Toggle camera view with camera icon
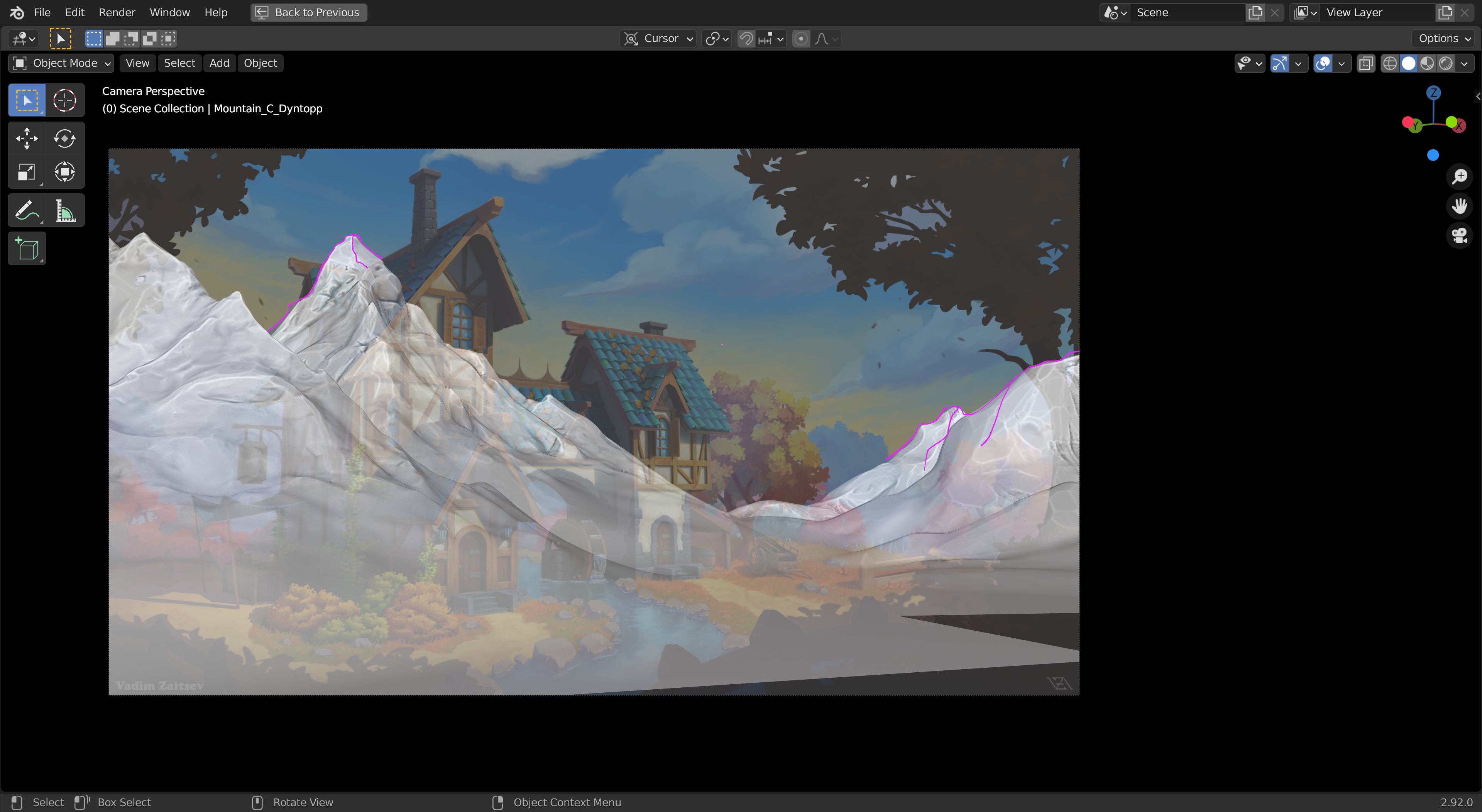The width and height of the screenshot is (1482, 812). [x=1459, y=235]
